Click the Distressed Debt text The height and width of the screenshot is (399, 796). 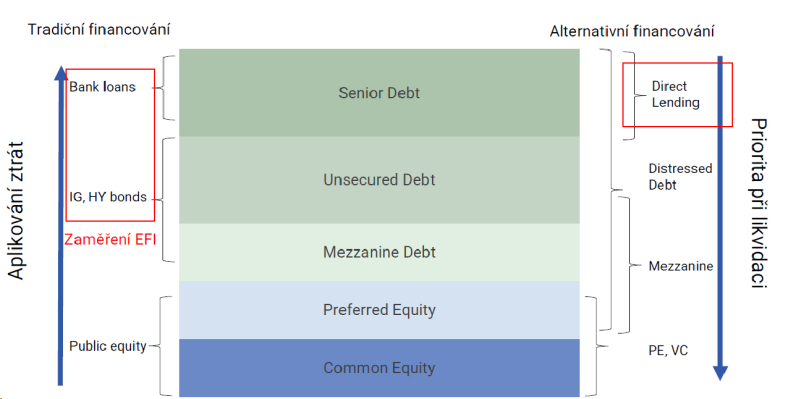click(x=680, y=177)
